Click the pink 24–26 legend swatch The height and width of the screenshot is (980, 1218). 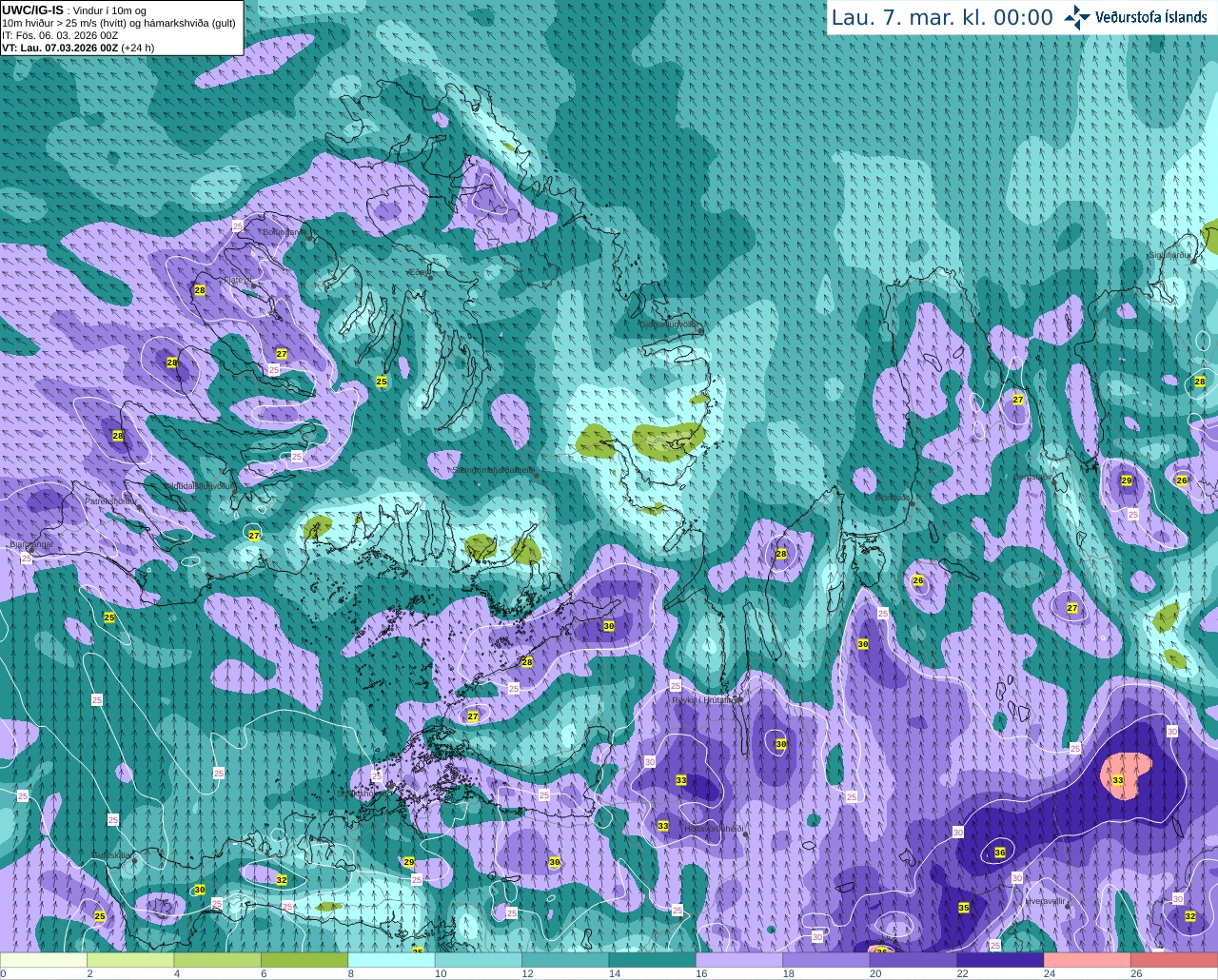1087,960
